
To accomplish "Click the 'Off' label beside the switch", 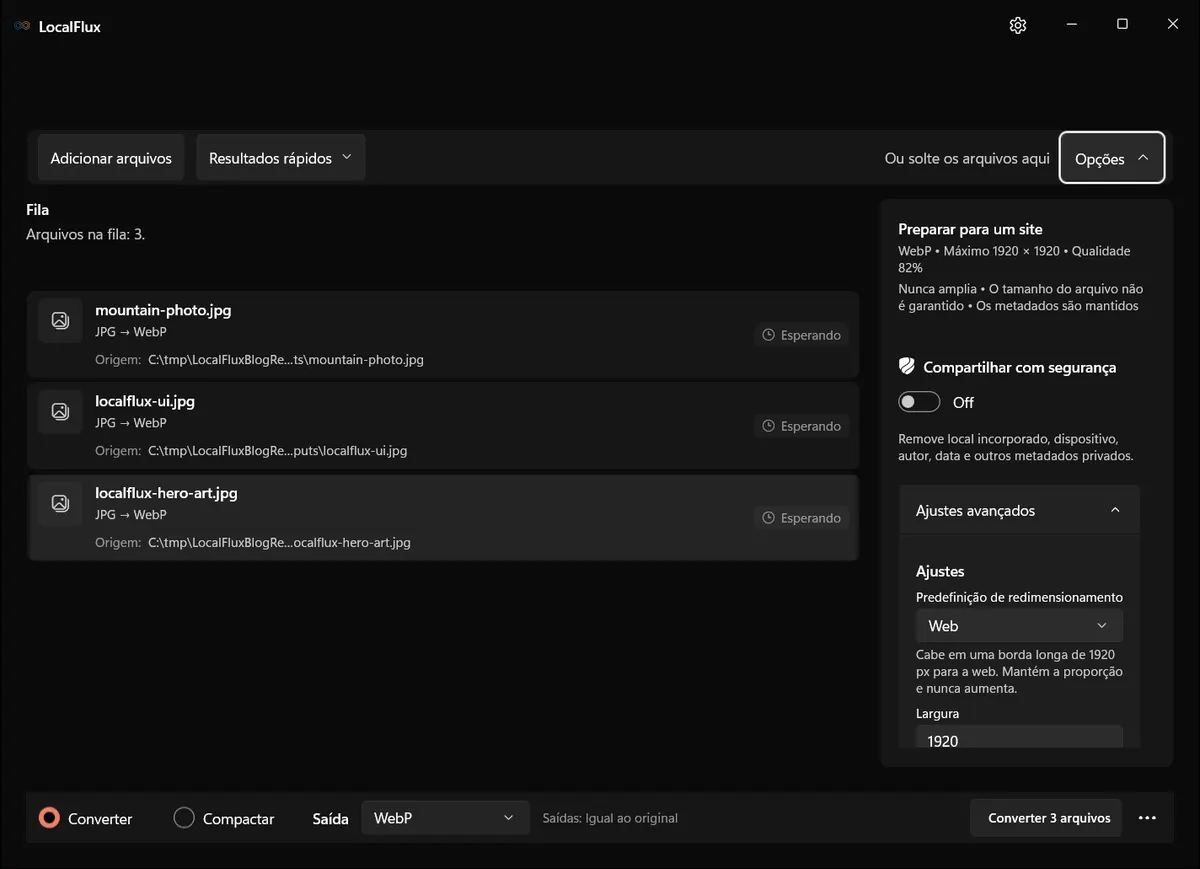I will (963, 402).
